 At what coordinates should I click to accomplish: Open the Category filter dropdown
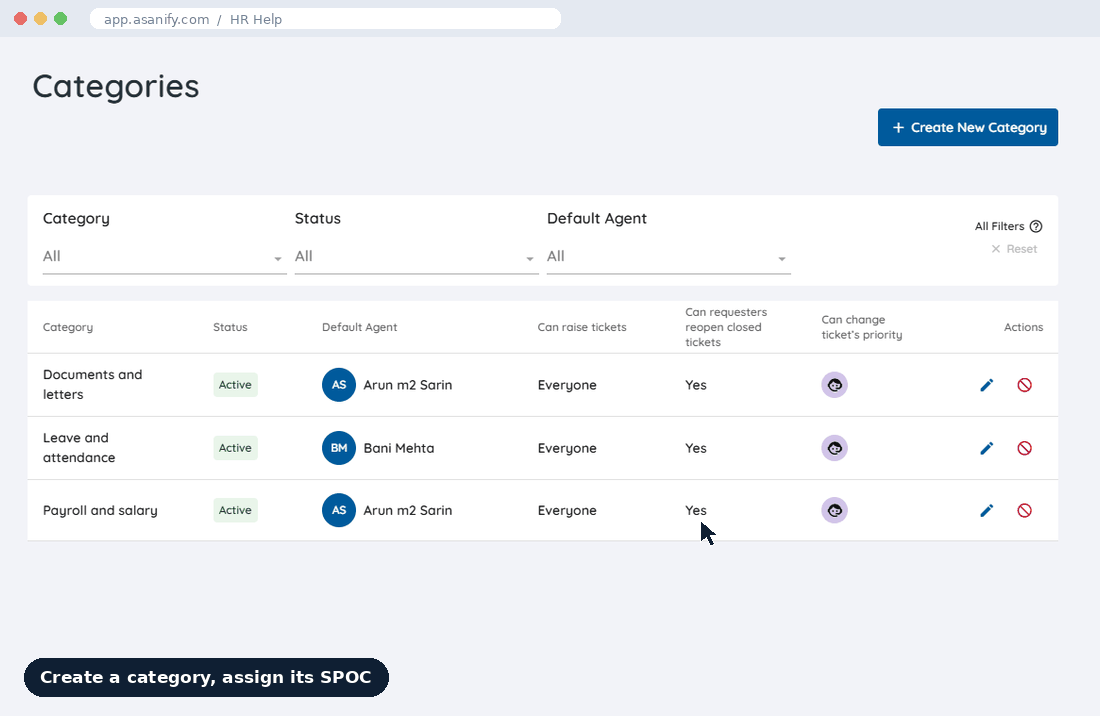coord(164,257)
